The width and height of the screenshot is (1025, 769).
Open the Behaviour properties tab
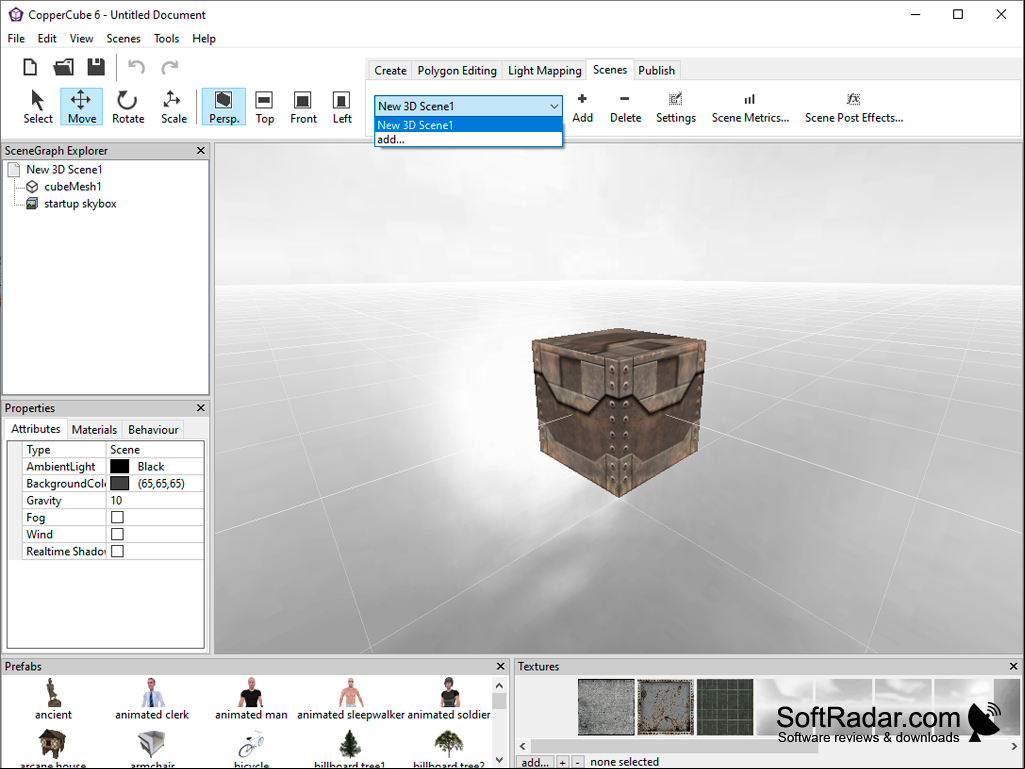click(x=153, y=430)
